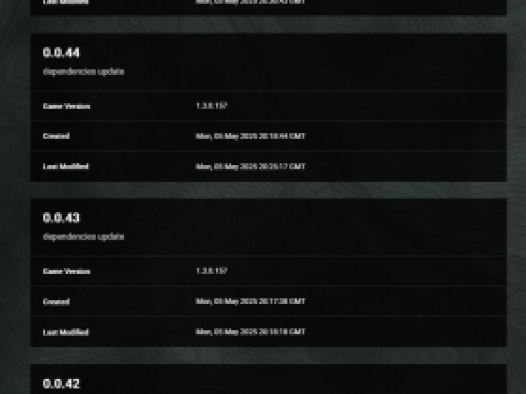Click the Last Modified date in topmost partial card
Viewport: 526px width, 394px height.
tap(251, 2)
